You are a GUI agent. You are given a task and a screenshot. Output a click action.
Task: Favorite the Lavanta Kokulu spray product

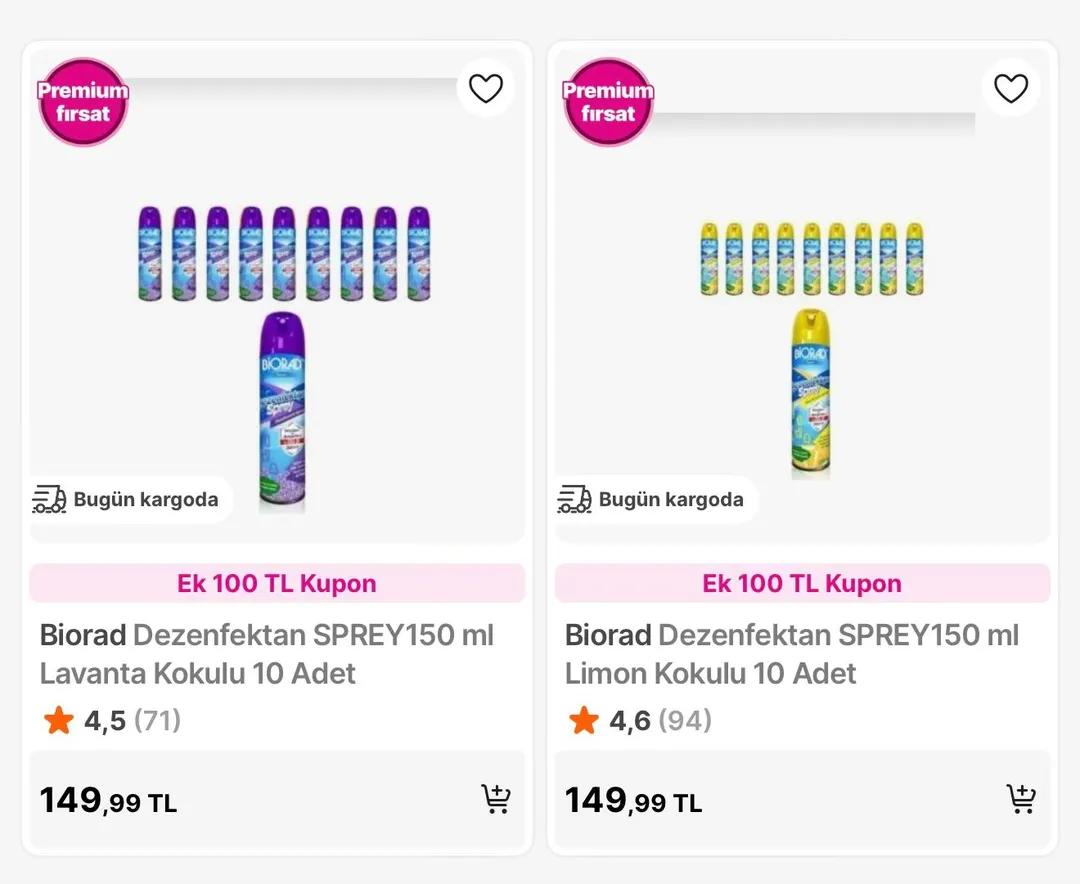(x=486, y=89)
